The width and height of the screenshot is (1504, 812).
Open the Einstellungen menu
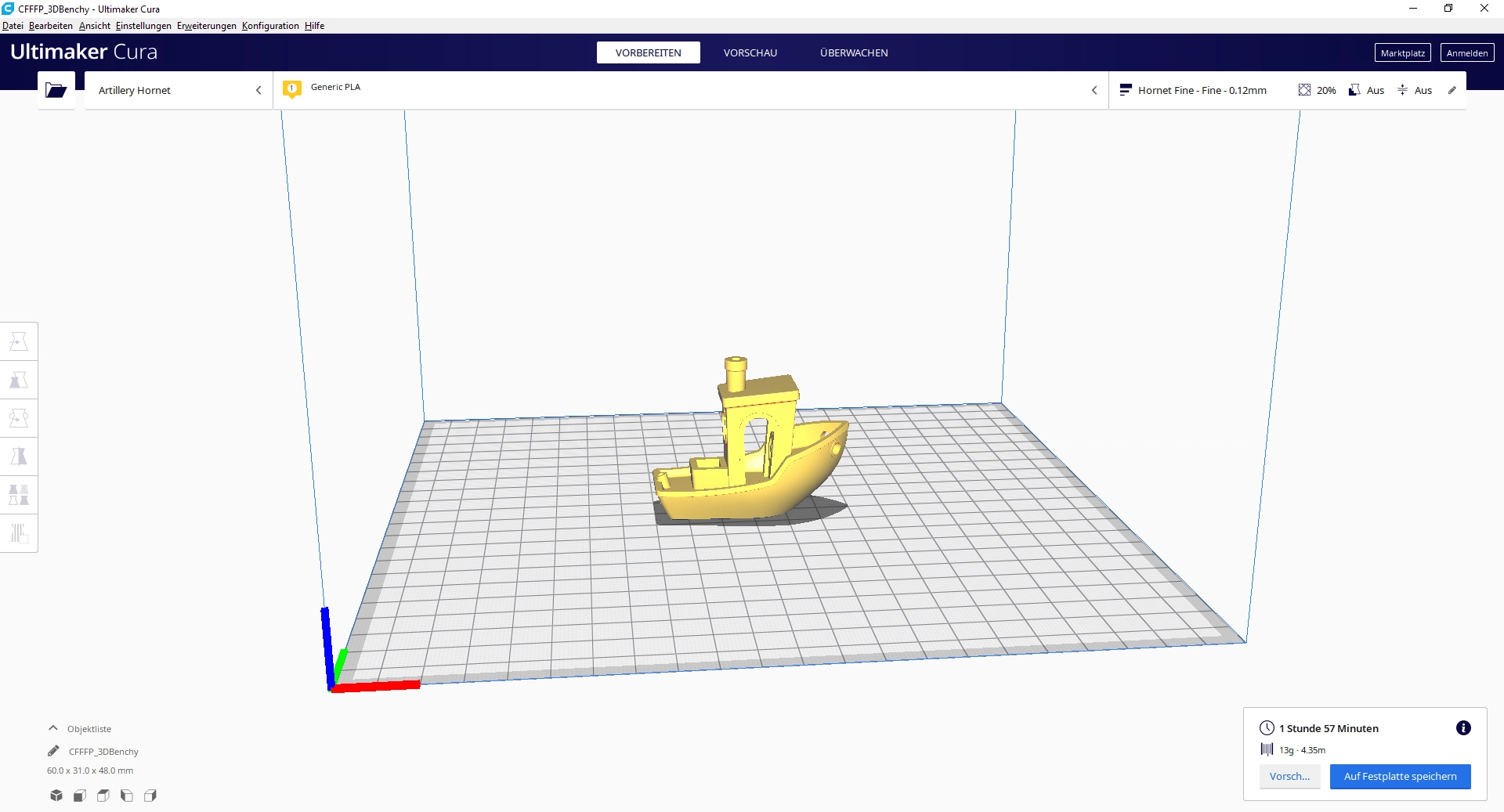(143, 26)
